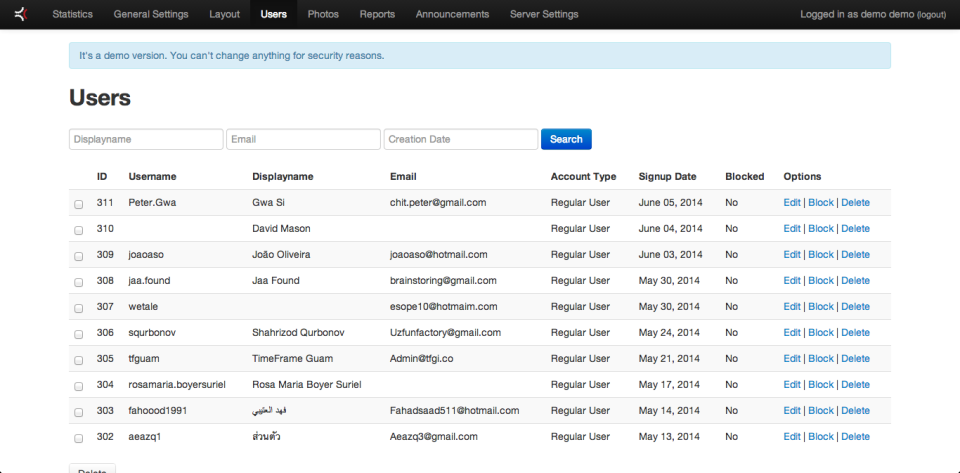Screen dimensions: 960x473
Task: Block user David Mason
Action: tap(821, 228)
